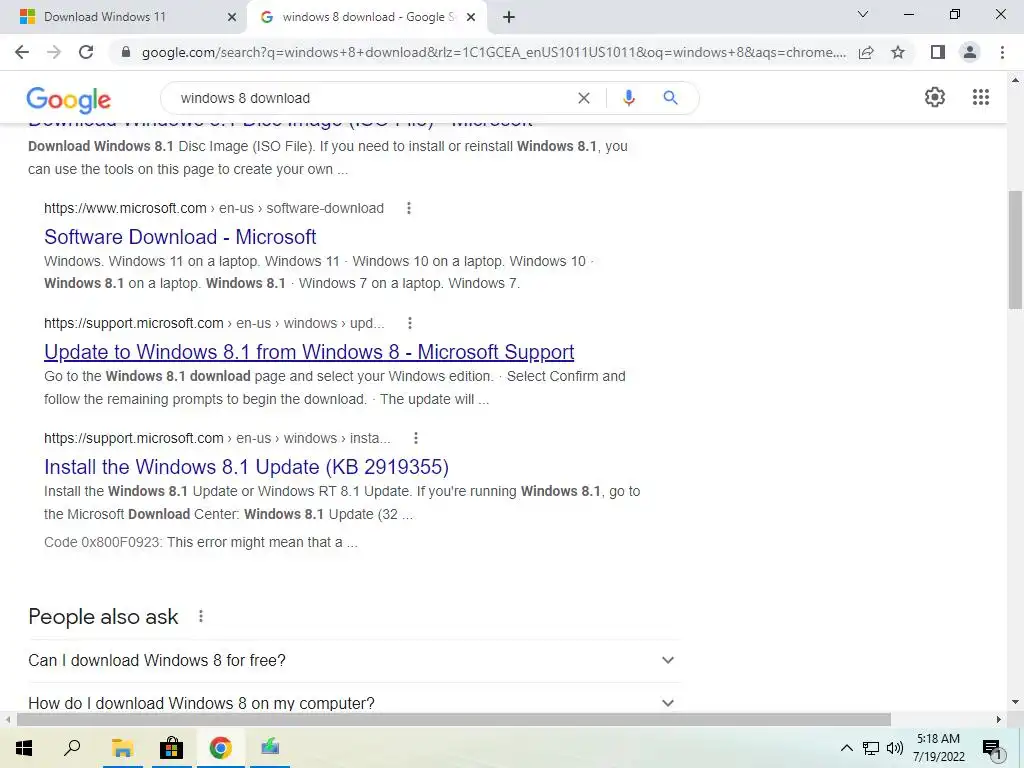1024x768 pixels.
Task: View site information via the lock icon
Action: click(x=126, y=52)
